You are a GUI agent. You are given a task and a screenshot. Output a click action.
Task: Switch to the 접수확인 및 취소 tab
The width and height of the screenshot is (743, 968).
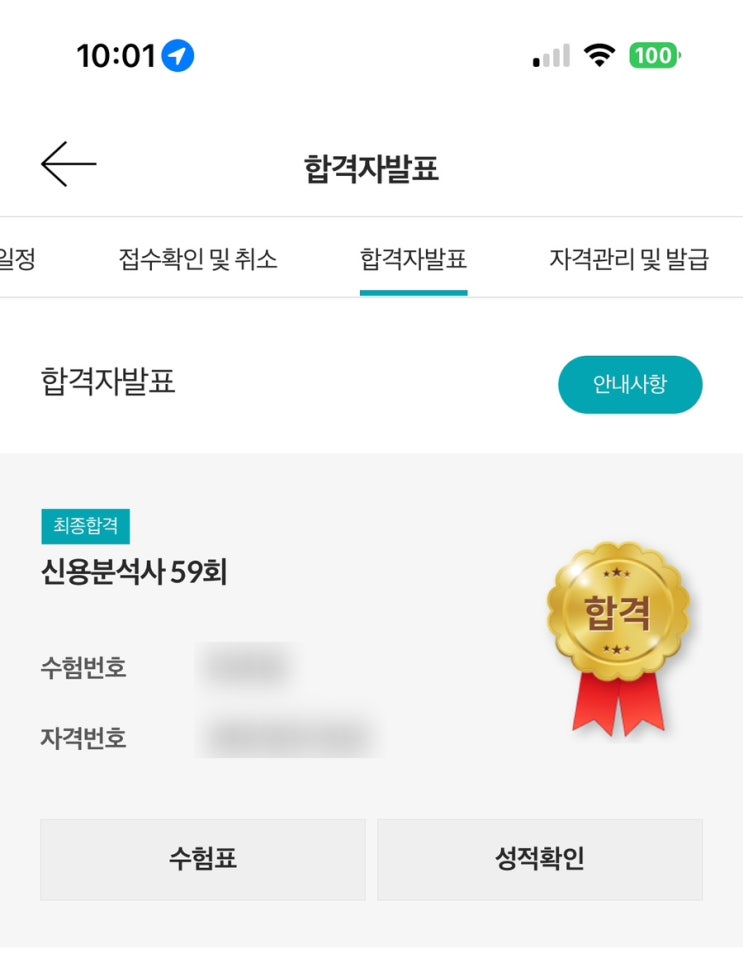click(198, 259)
